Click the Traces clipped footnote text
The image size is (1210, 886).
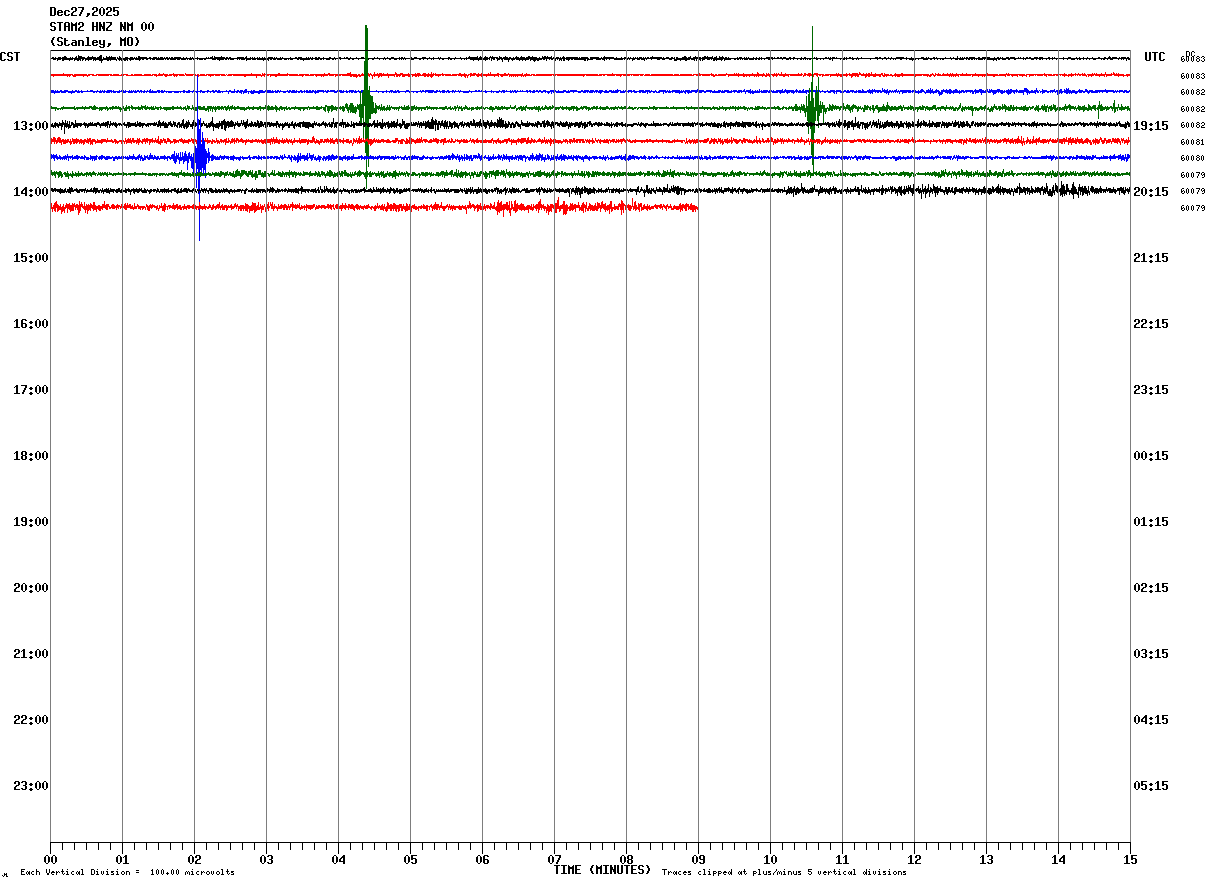[784, 873]
